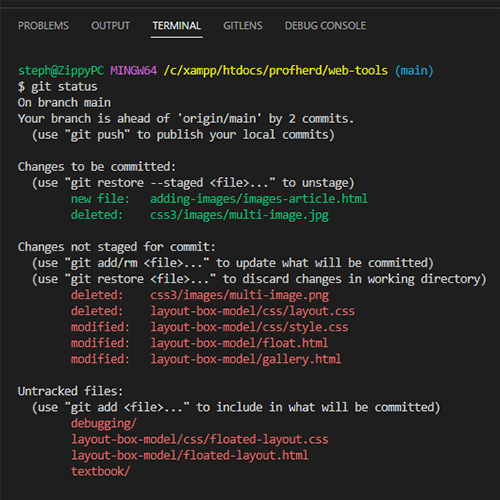Screen dimensions: 500x500
Task: Select the TERMINAL tab
Action: point(177,26)
